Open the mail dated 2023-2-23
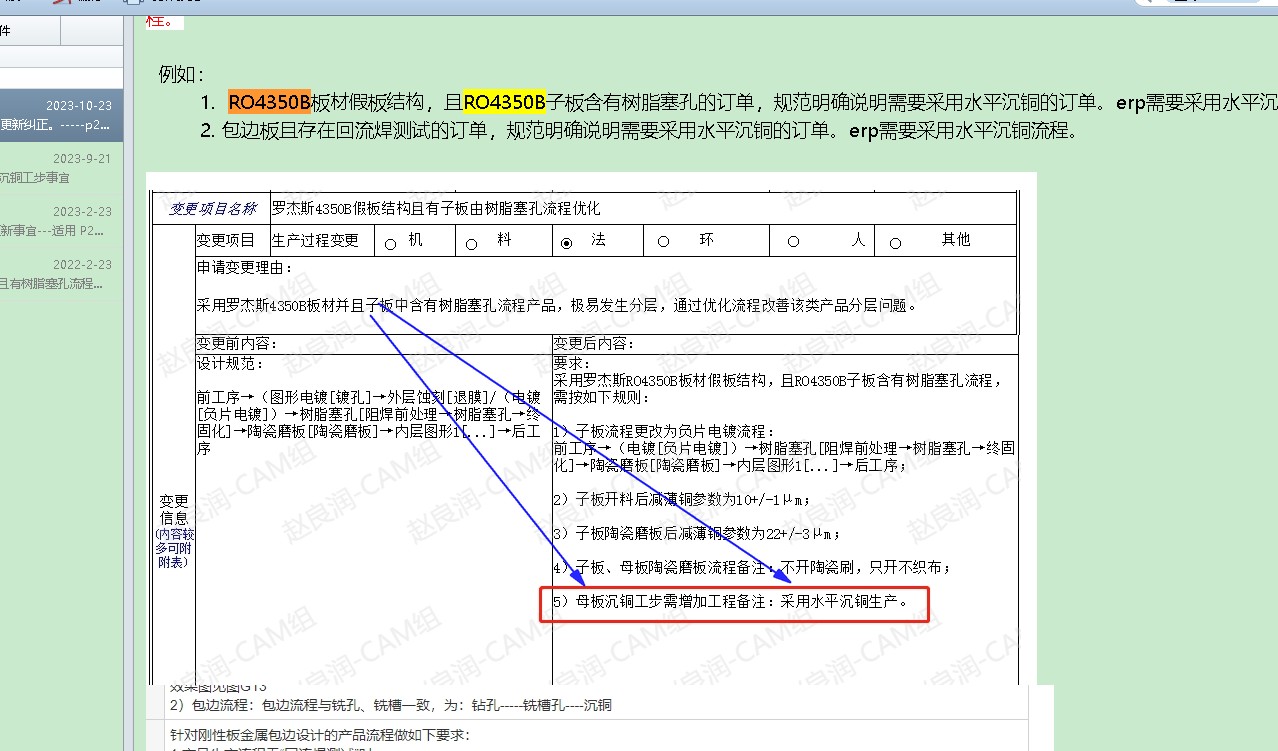Image resolution: width=1278 pixels, height=751 pixels. point(61,221)
